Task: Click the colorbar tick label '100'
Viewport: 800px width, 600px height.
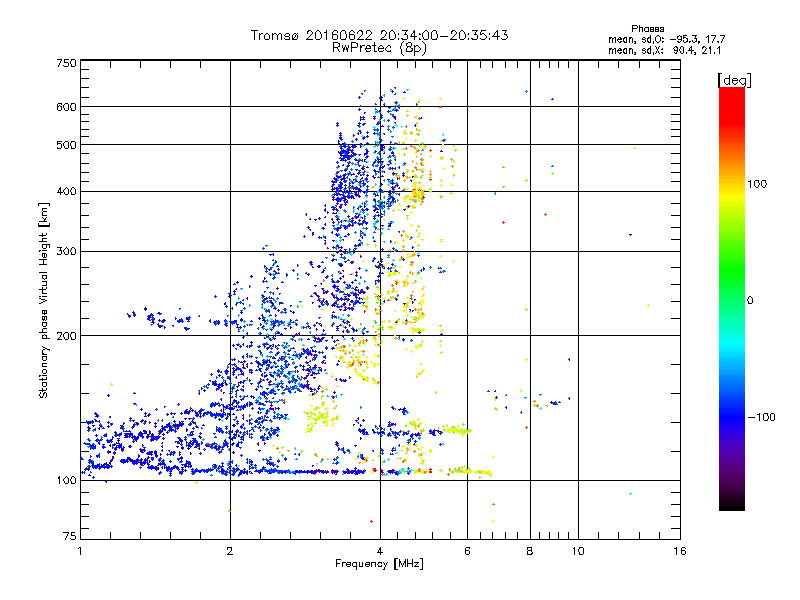Action: pyautogui.click(x=757, y=184)
